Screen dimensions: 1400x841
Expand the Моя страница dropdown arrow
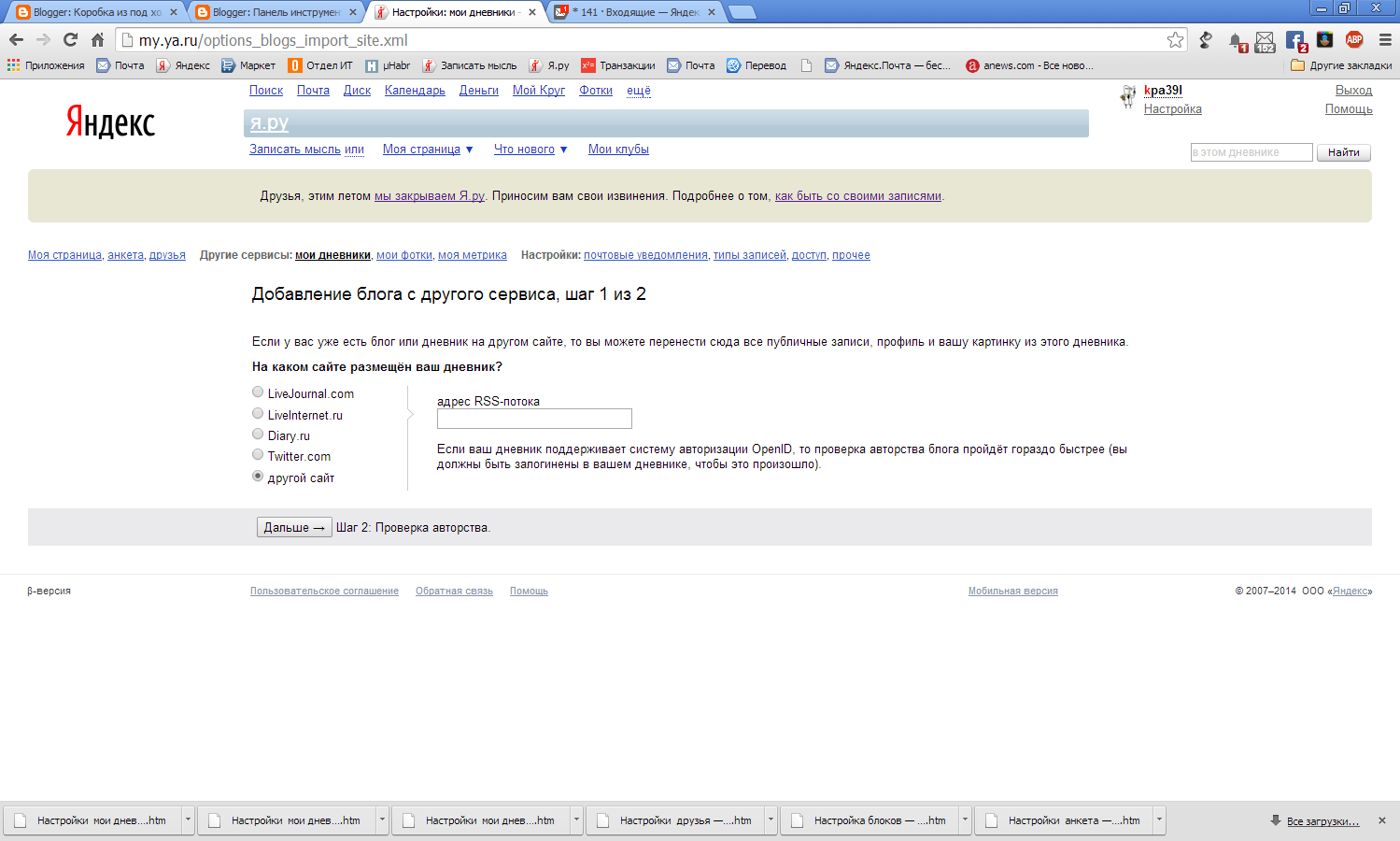click(470, 150)
